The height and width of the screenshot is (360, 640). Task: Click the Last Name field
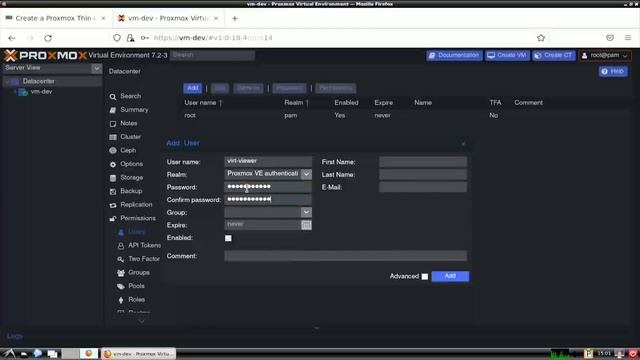(423, 174)
